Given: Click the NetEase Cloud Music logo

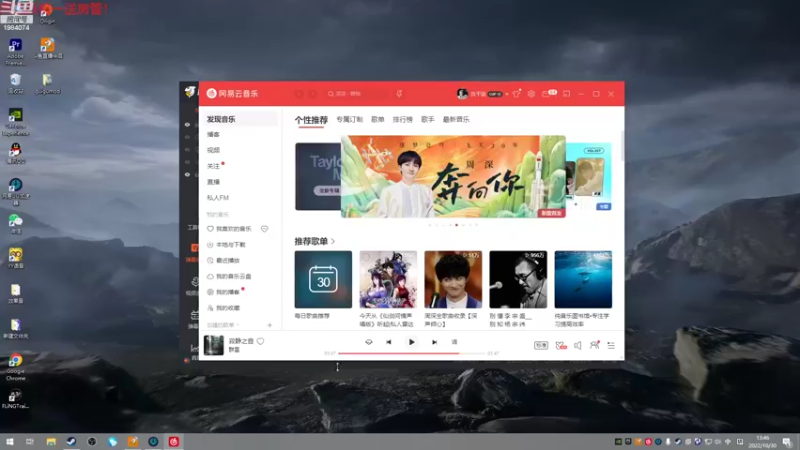Looking at the screenshot, I should tap(232, 93).
